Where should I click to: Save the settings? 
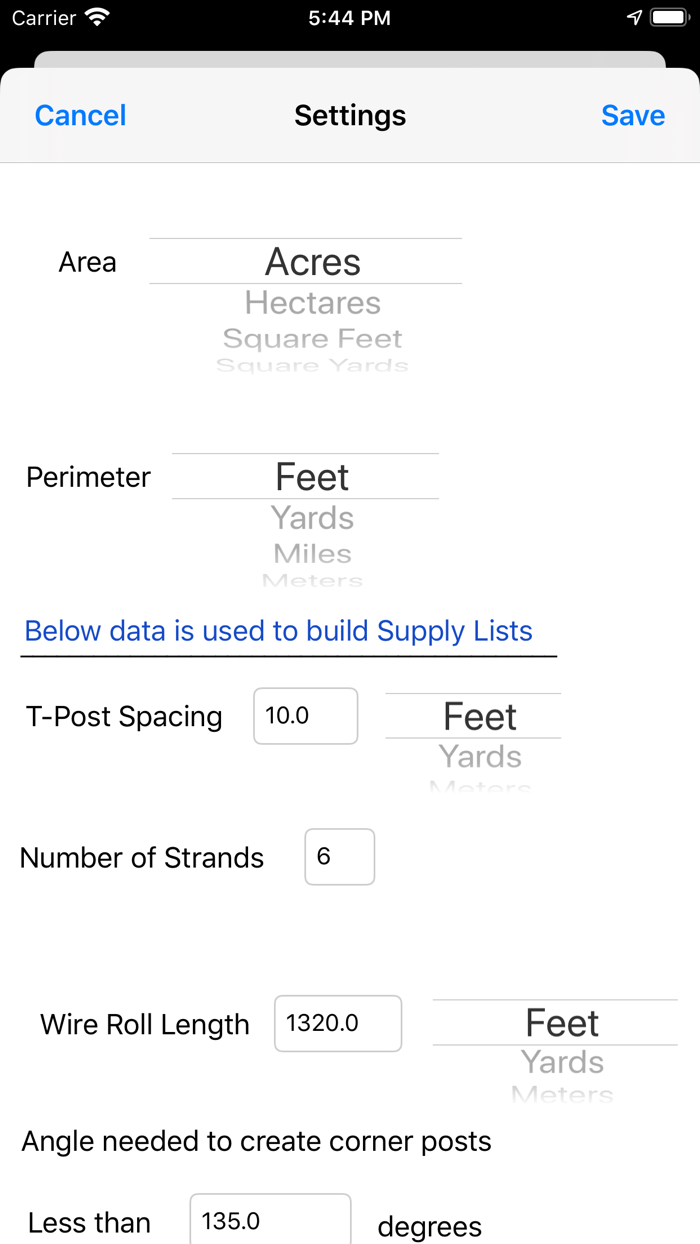(x=632, y=116)
